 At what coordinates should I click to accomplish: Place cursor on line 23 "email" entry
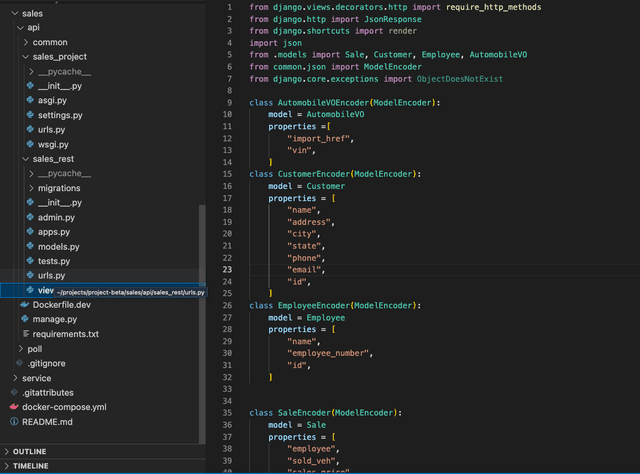[305, 269]
